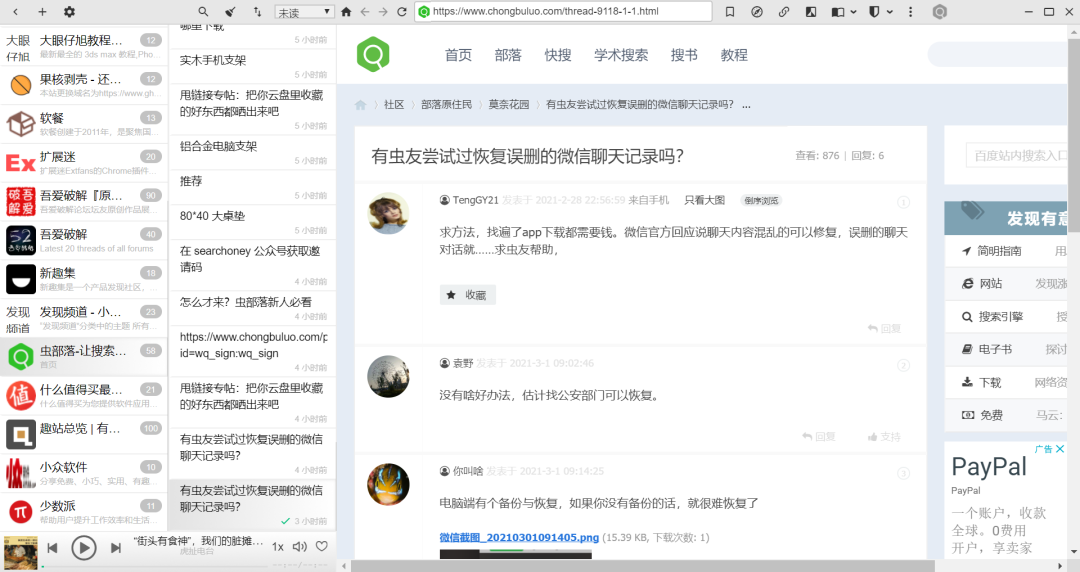Click the back chevron in the top bar

pyautogui.click(x=15, y=12)
